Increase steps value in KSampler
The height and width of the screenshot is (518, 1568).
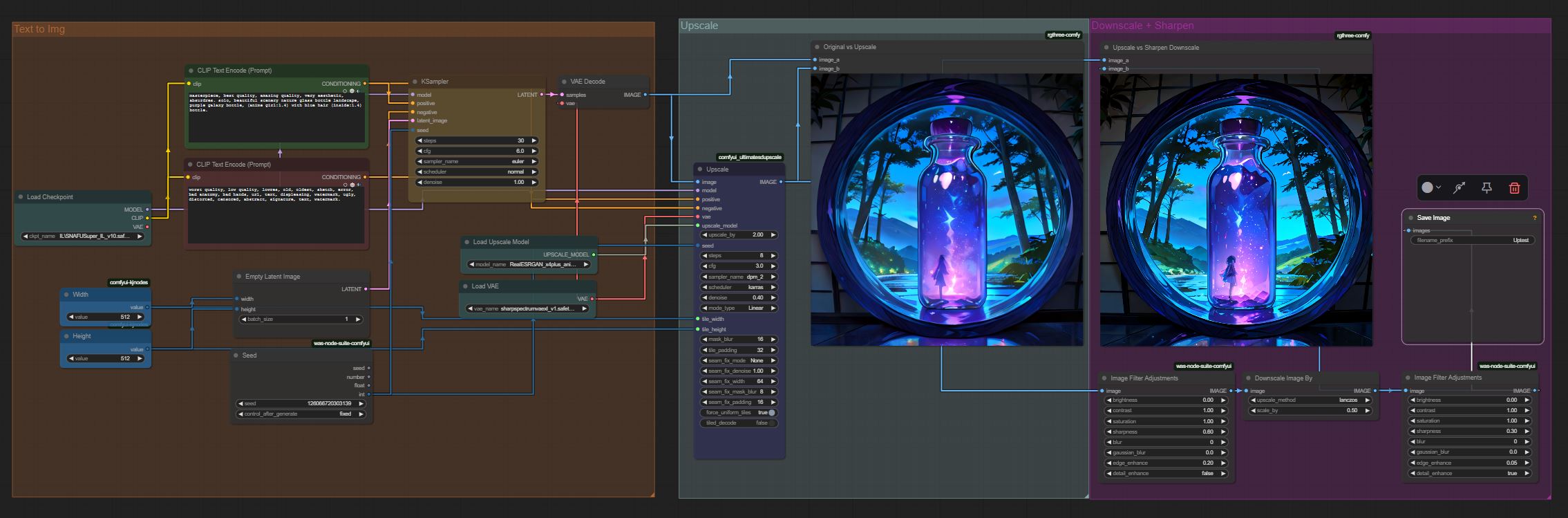533,140
